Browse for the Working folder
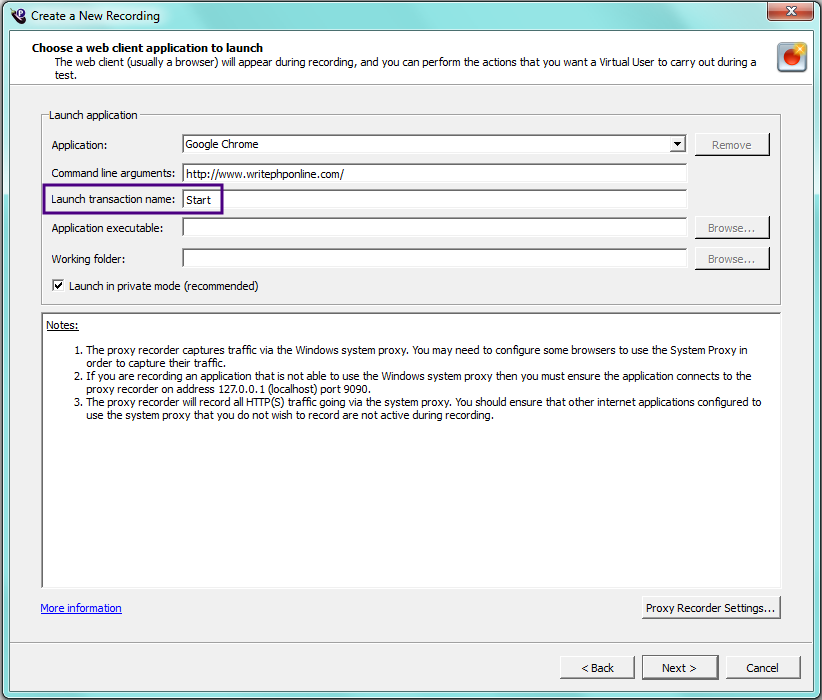 coord(731,259)
